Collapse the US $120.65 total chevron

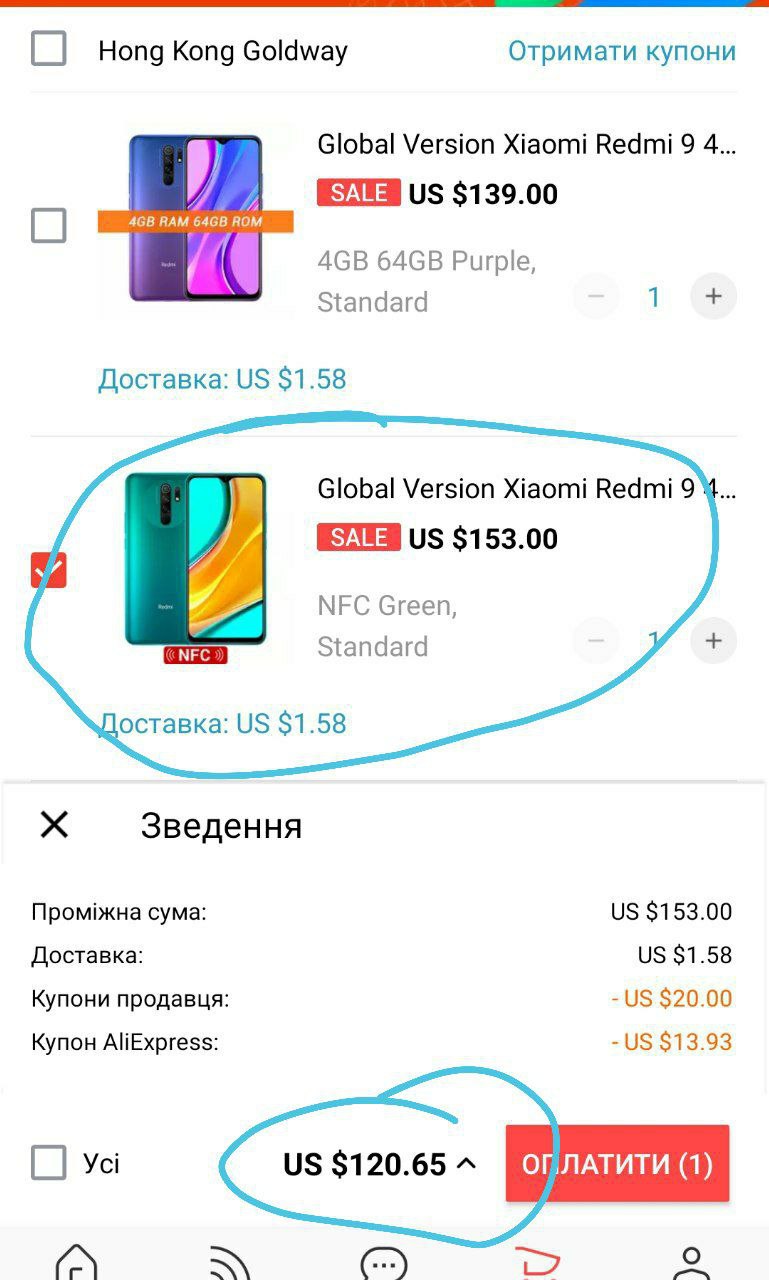click(x=466, y=1163)
